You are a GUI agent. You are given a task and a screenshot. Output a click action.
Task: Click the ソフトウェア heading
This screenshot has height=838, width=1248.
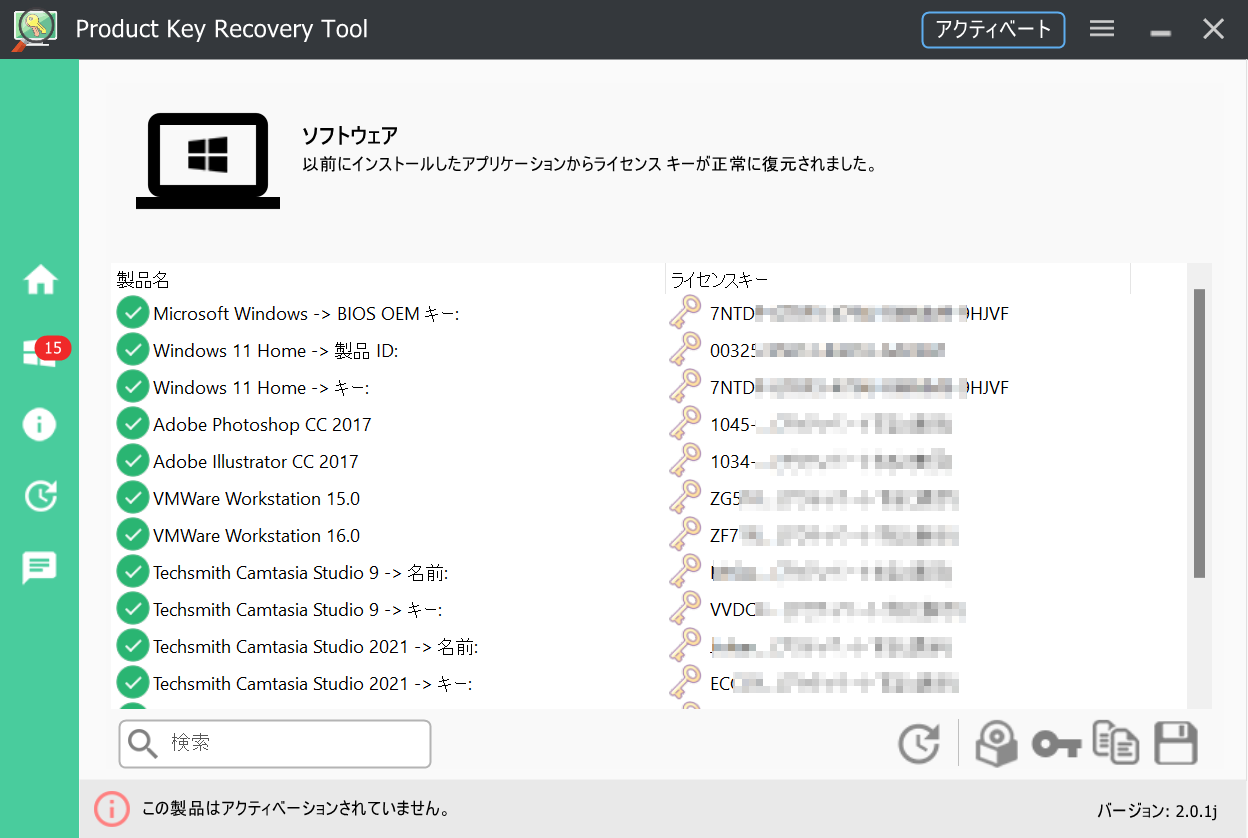pyautogui.click(x=350, y=135)
